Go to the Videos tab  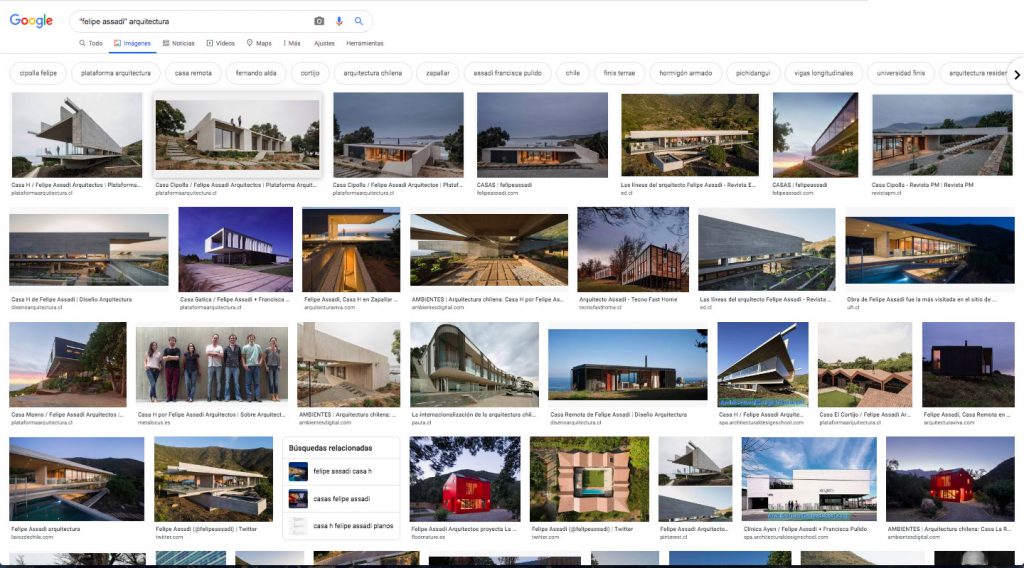[221, 43]
